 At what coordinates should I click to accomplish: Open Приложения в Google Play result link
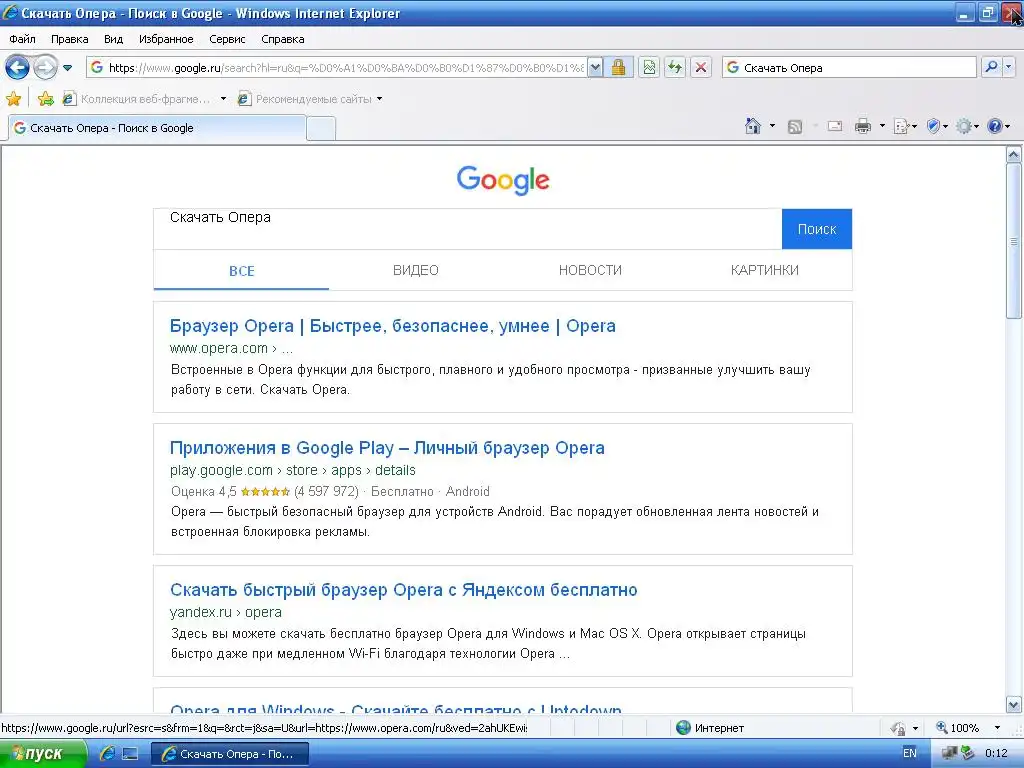[x=387, y=448]
